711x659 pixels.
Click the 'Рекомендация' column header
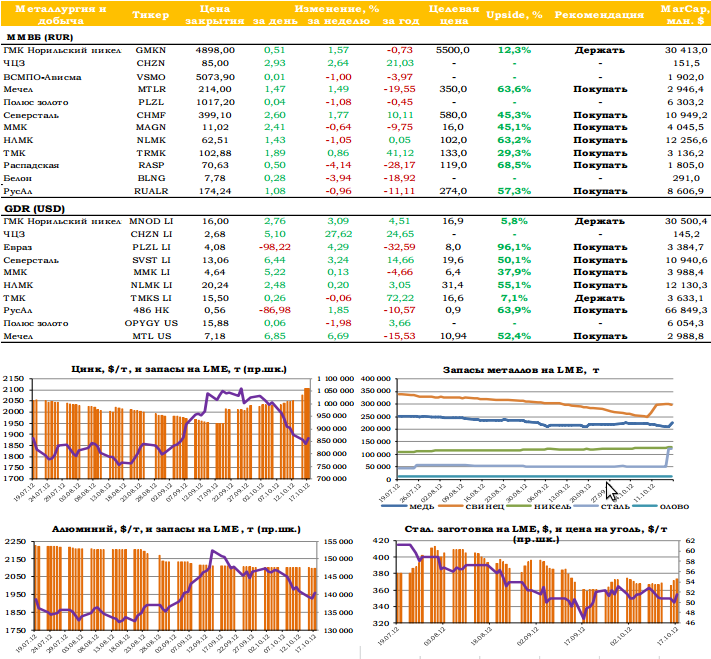(599, 15)
